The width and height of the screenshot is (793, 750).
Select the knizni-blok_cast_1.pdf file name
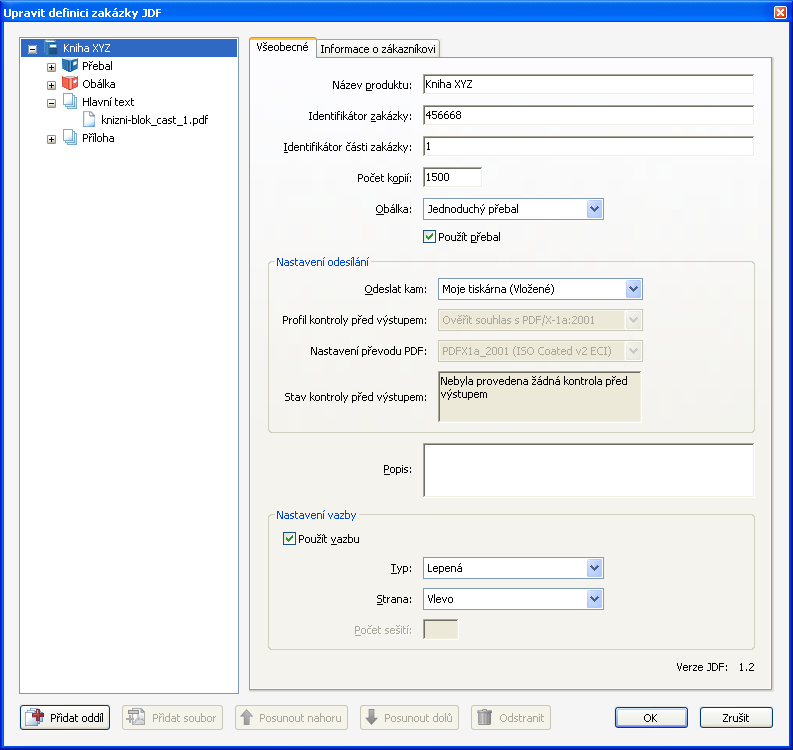tap(154, 120)
